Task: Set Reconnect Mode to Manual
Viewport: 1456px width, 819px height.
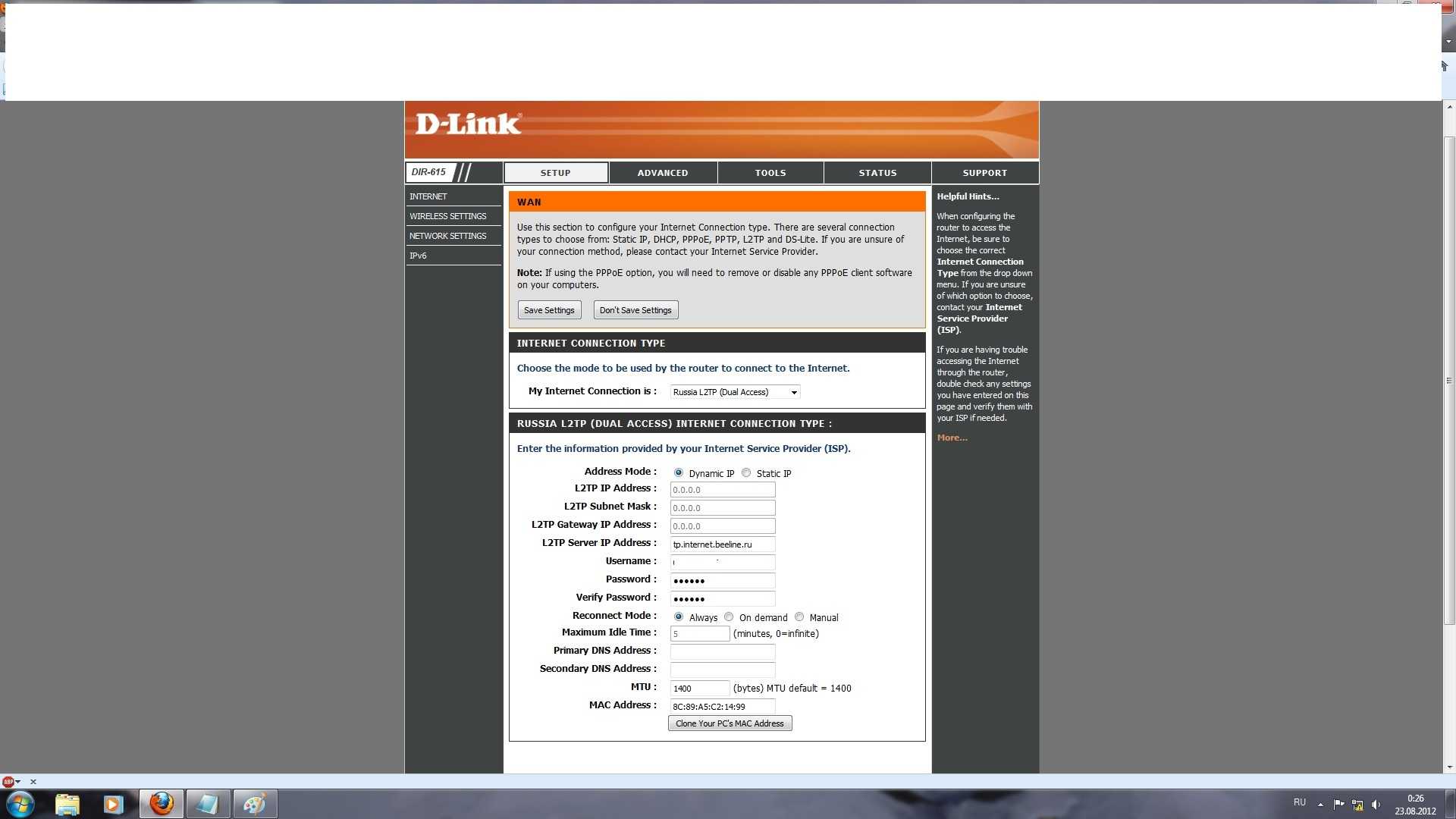Action: (x=799, y=617)
